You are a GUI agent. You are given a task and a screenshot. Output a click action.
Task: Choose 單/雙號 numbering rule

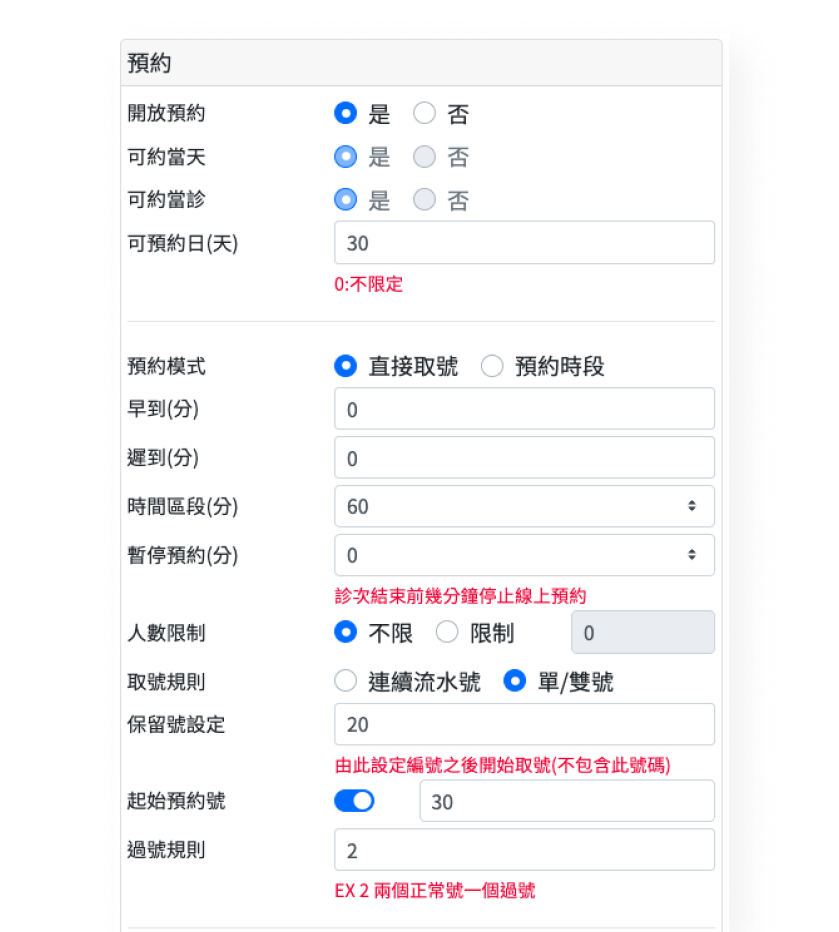[515, 681]
